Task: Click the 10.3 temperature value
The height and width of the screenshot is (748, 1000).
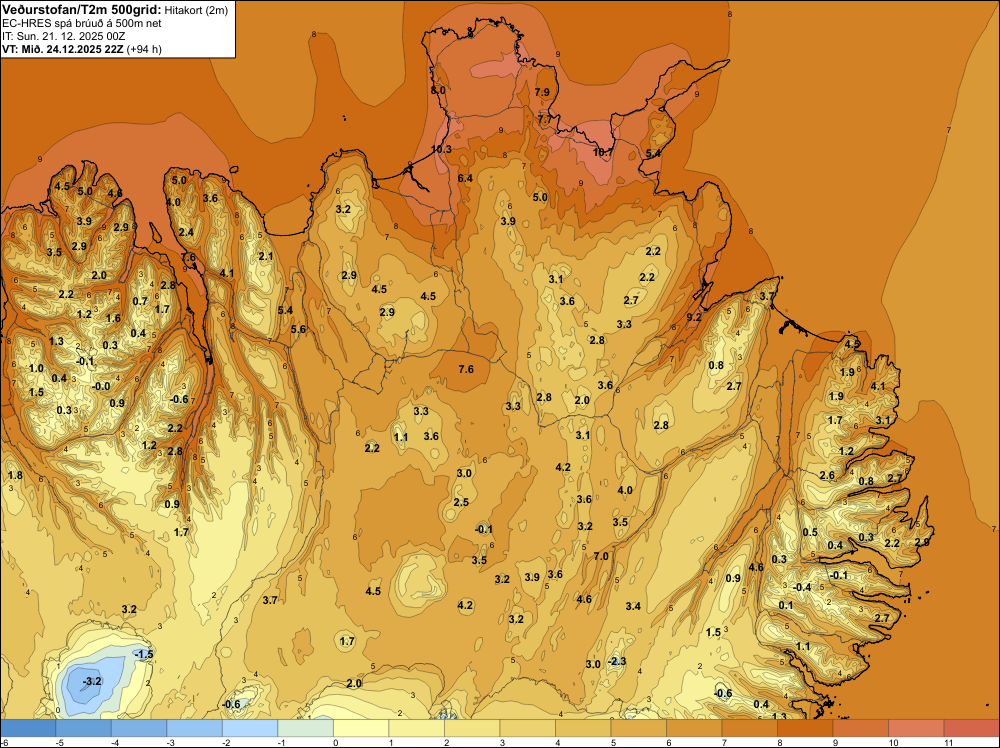Action: (441, 149)
